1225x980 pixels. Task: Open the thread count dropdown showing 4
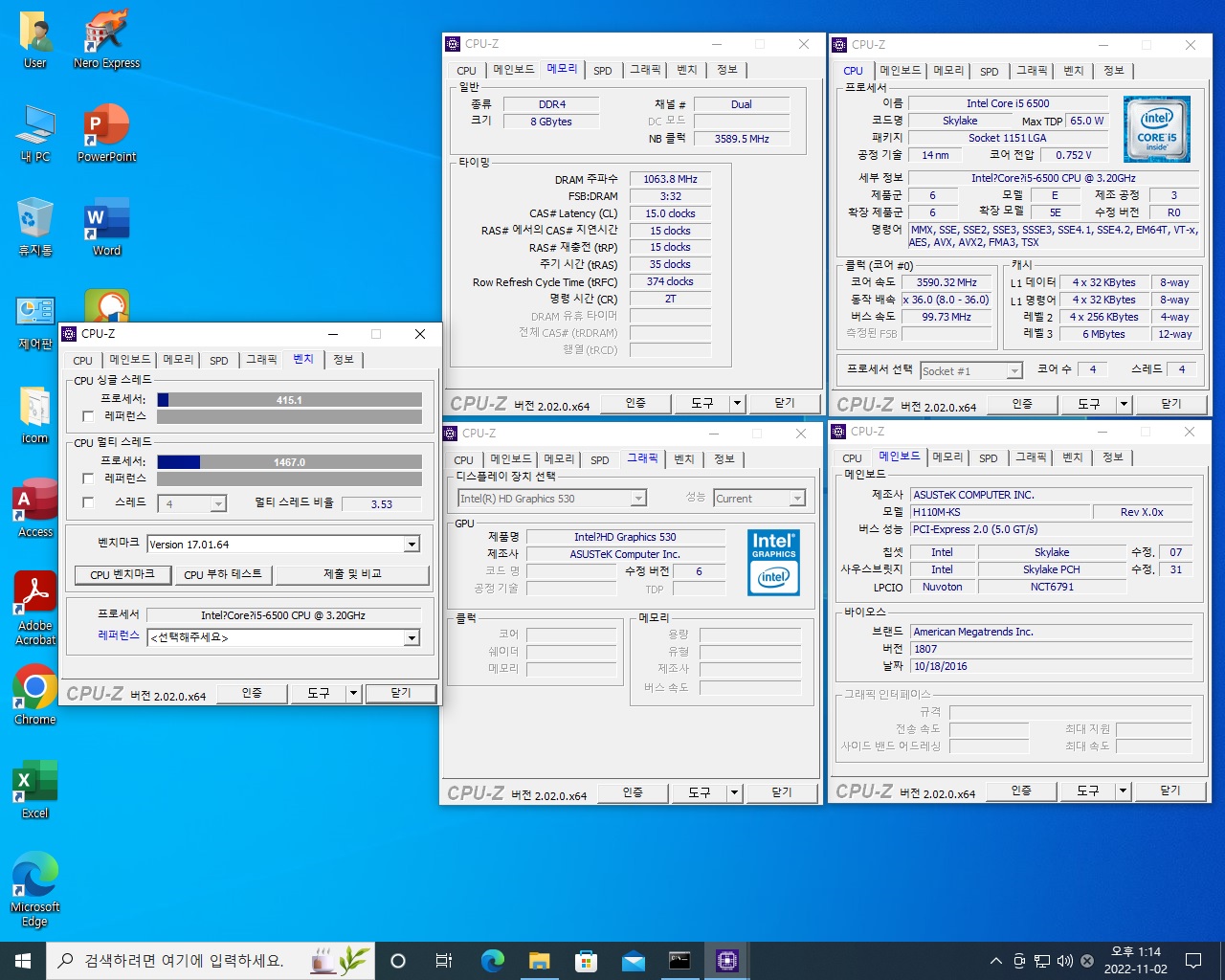tap(191, 503)
